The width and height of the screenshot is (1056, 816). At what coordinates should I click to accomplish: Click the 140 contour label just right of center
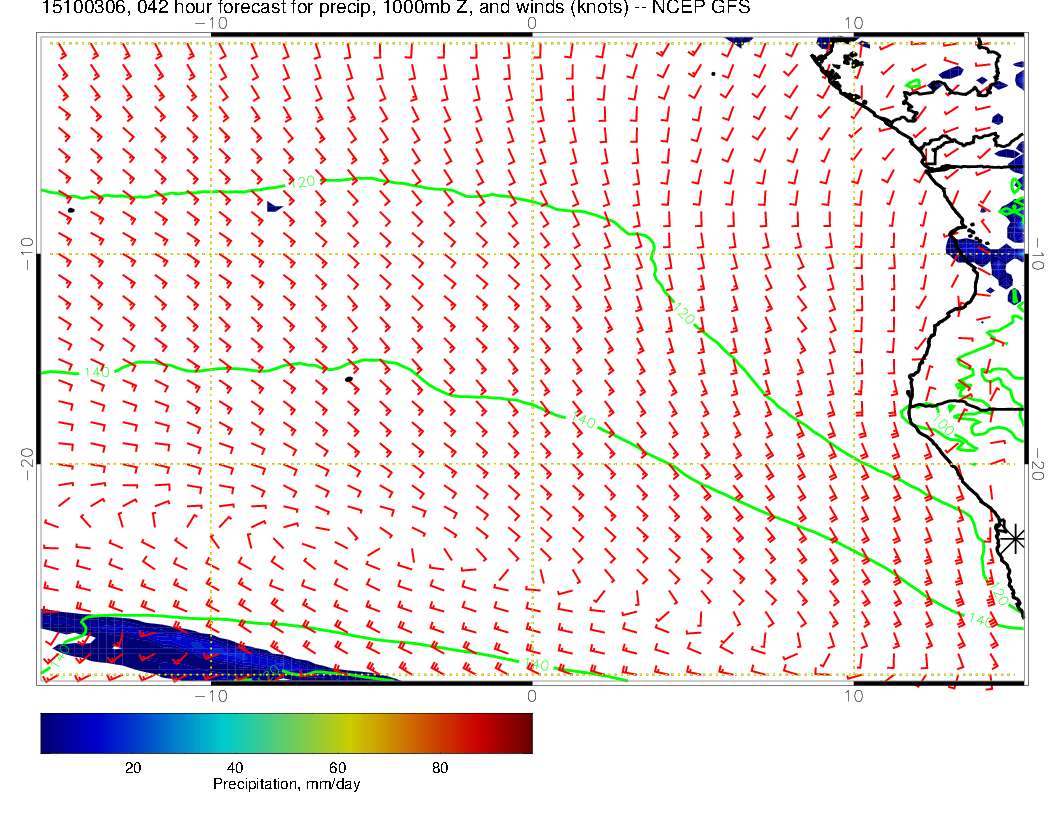[x=584, y=422]
